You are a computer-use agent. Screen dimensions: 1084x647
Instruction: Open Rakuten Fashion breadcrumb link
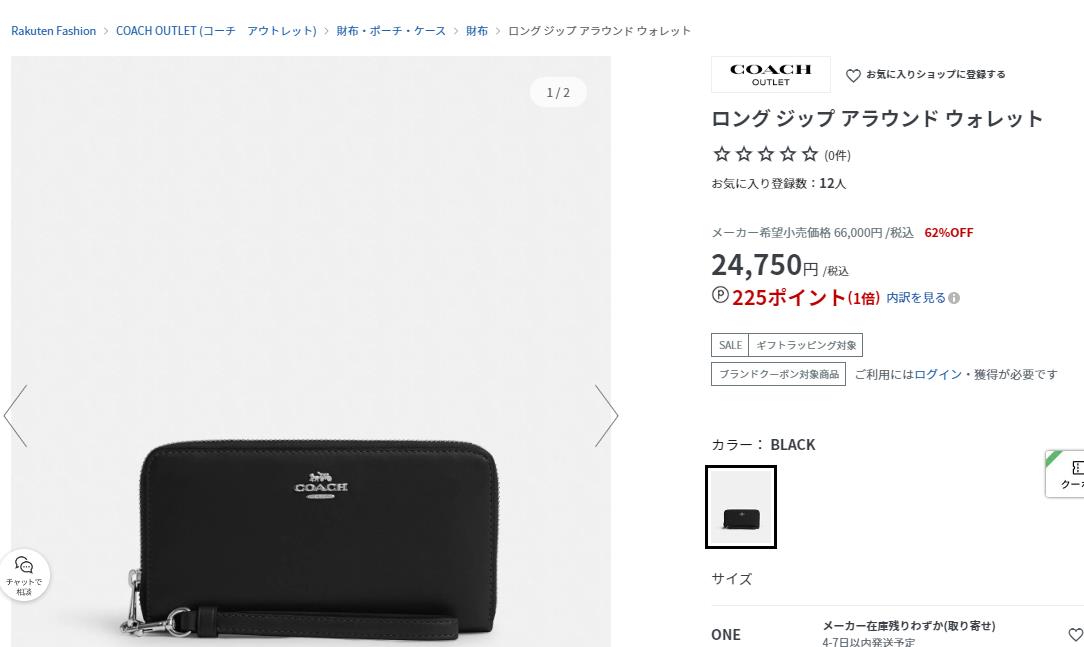[x=53, y=31]
